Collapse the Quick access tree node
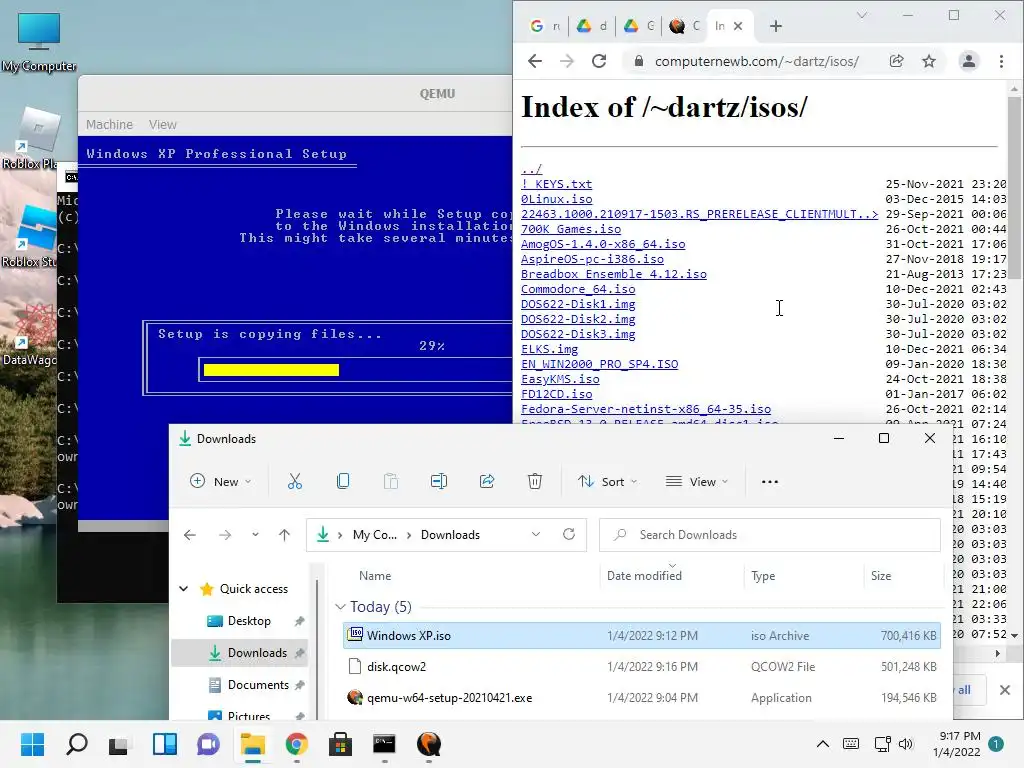Screen dimensions: 1024x768 184,589
